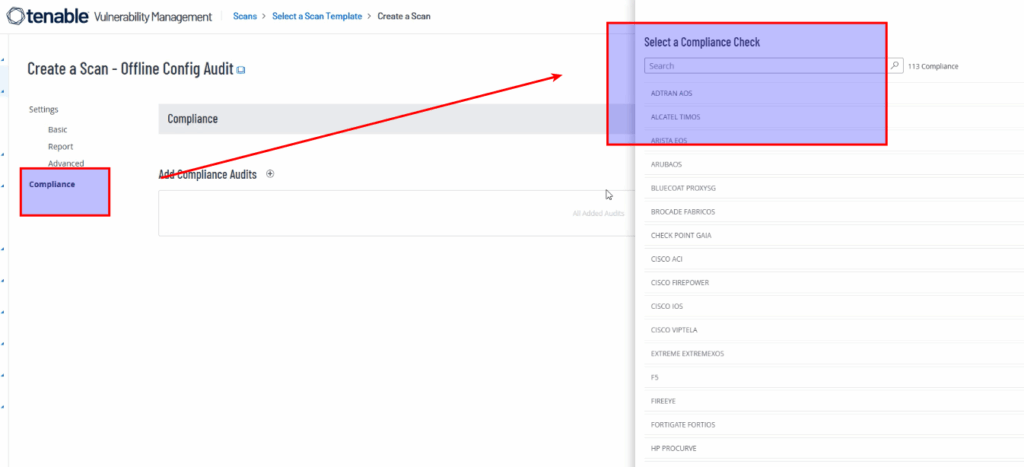Click the plus icon beside Add Compliance Audits
1024x467 pixels.
pyautogui.click(x=270, y=174)
